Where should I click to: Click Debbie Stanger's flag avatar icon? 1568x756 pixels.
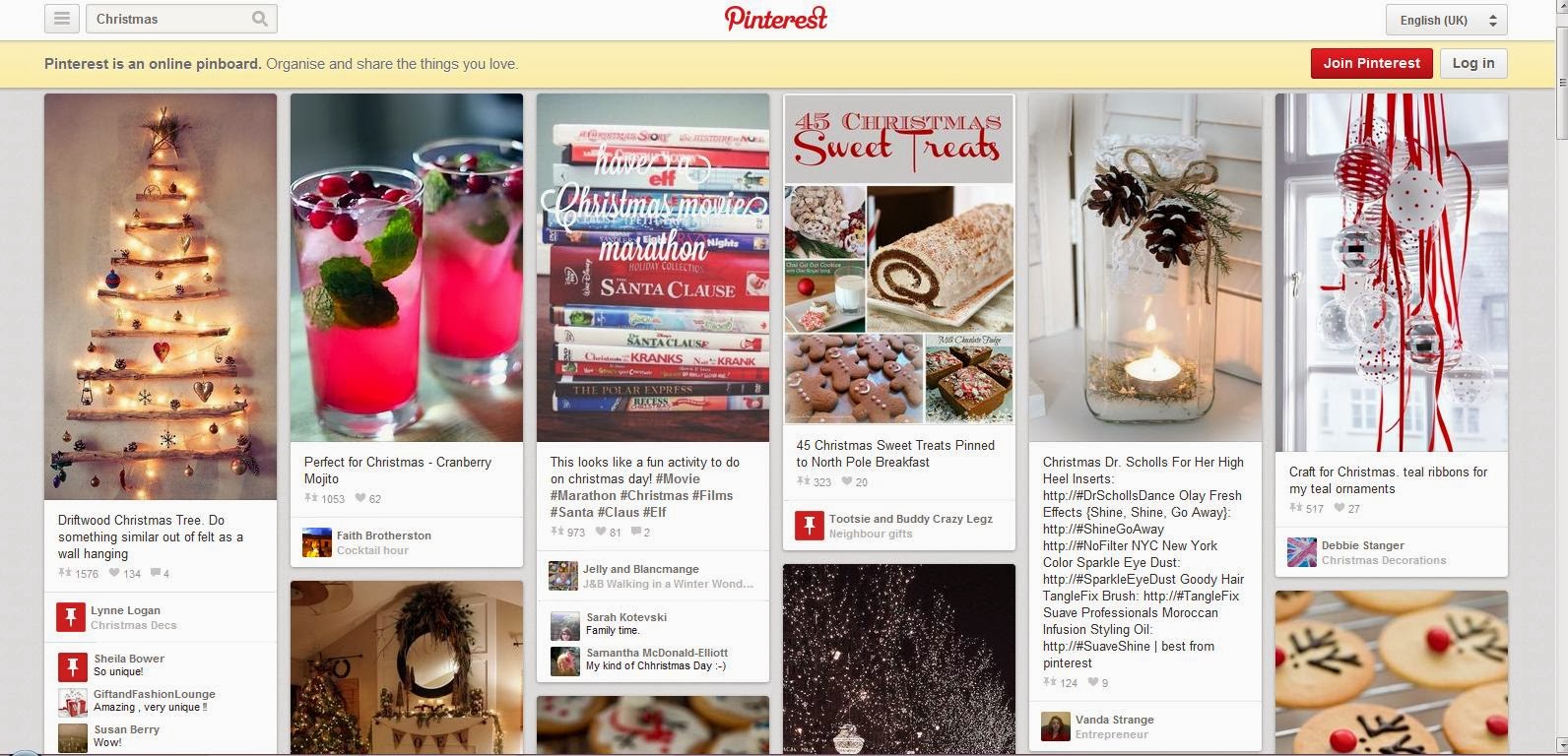1302,552
